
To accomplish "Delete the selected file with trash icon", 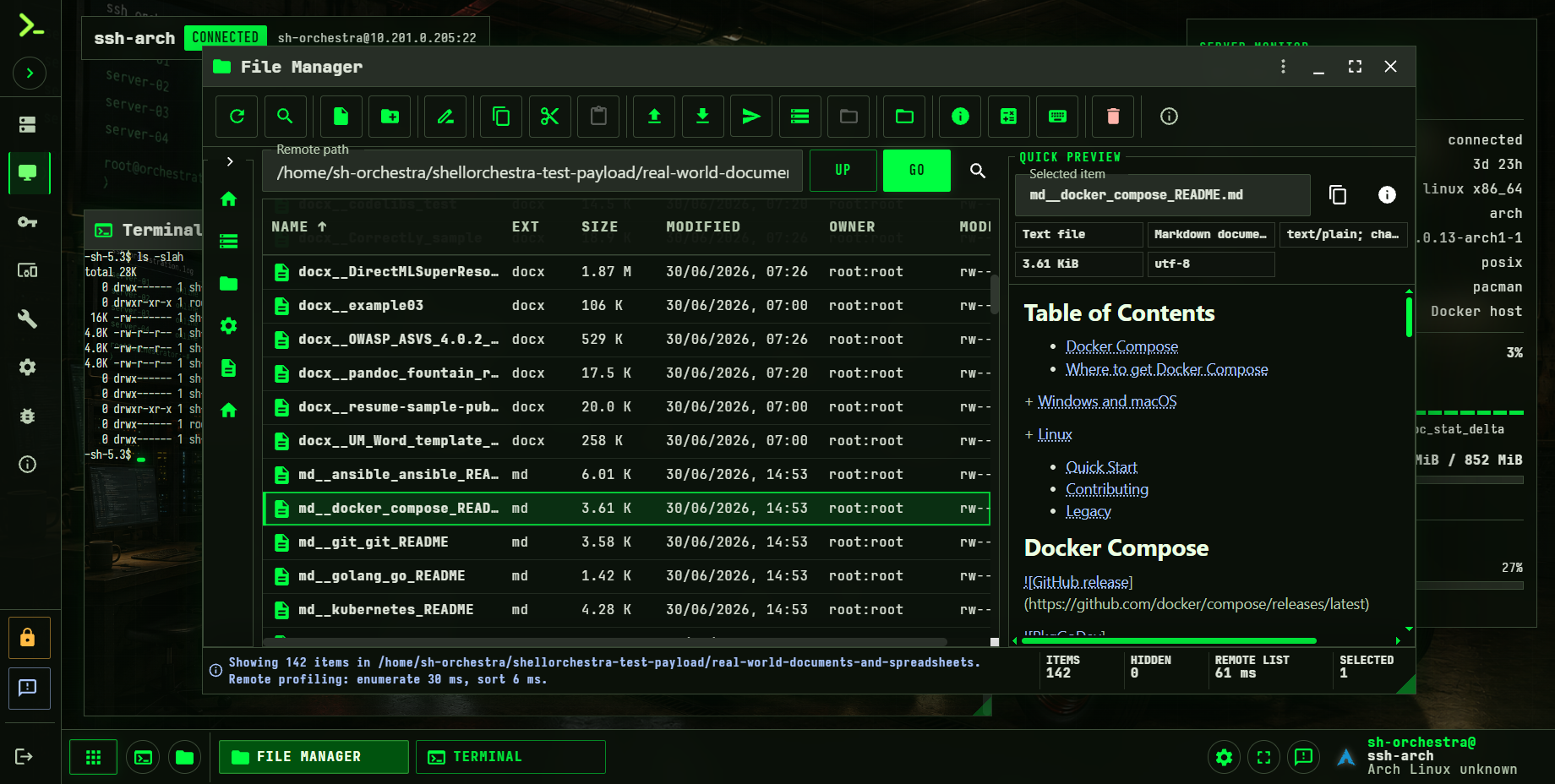I will [x=1113, y=117].
